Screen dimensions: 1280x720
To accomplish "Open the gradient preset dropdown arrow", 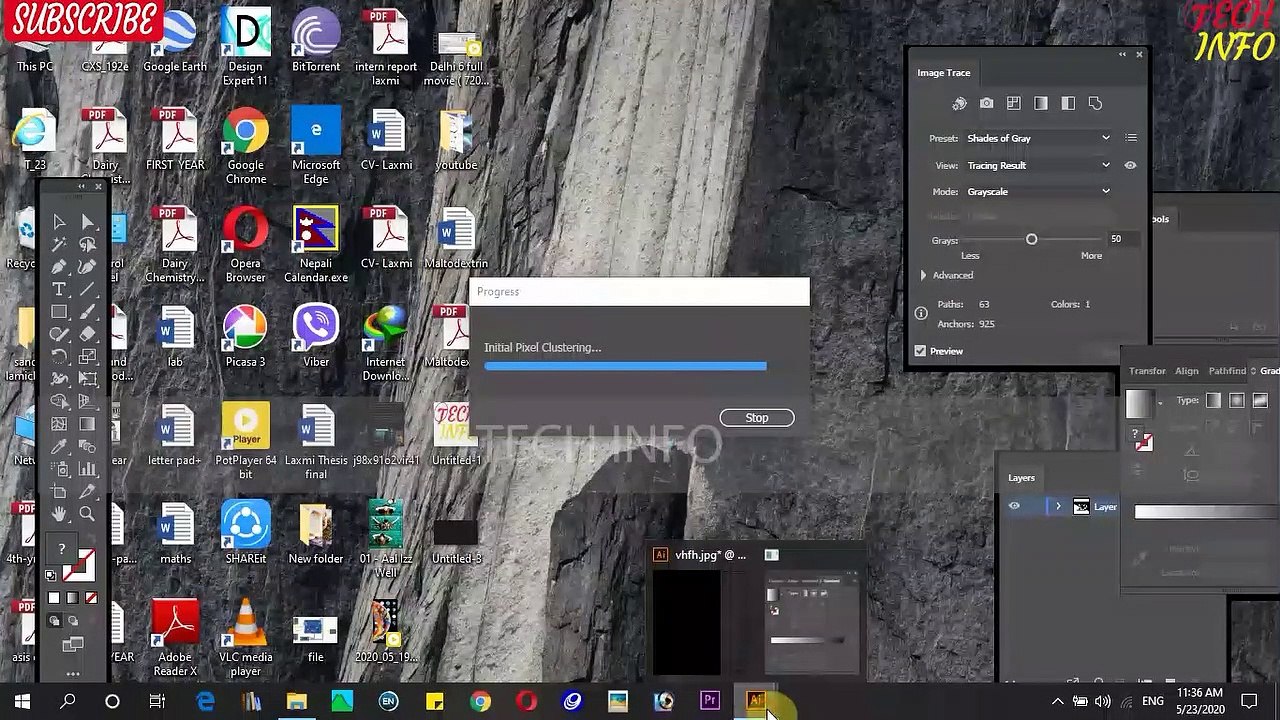I will 1160,403.
